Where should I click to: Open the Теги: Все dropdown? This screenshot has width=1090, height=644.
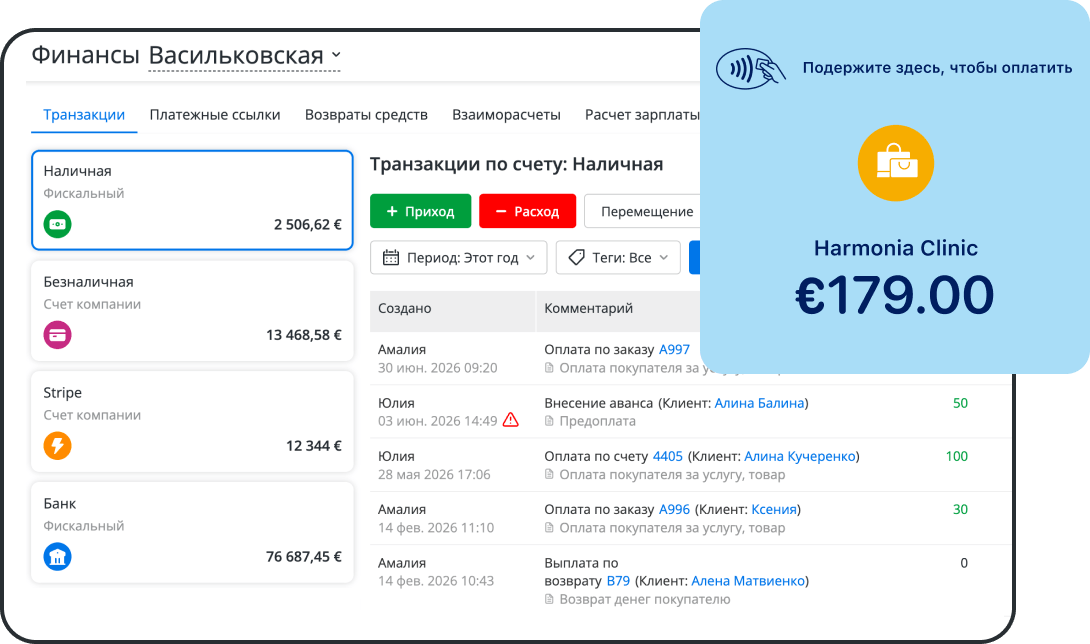point(618,257)
